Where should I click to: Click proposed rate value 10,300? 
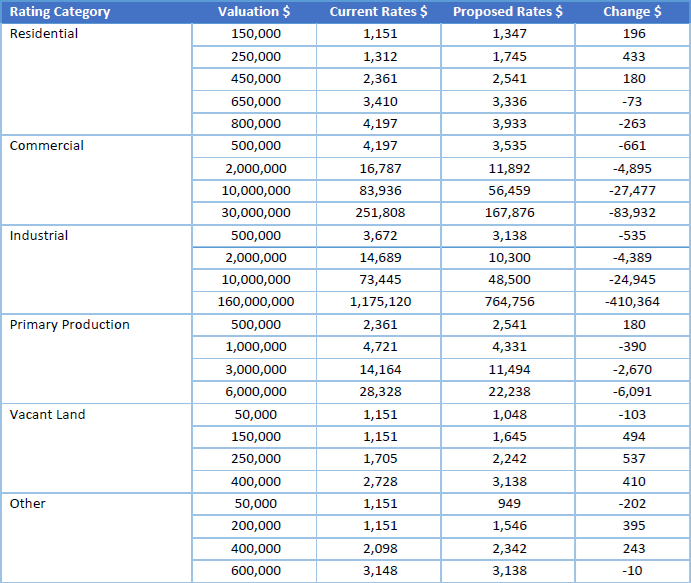click(509, 258)
